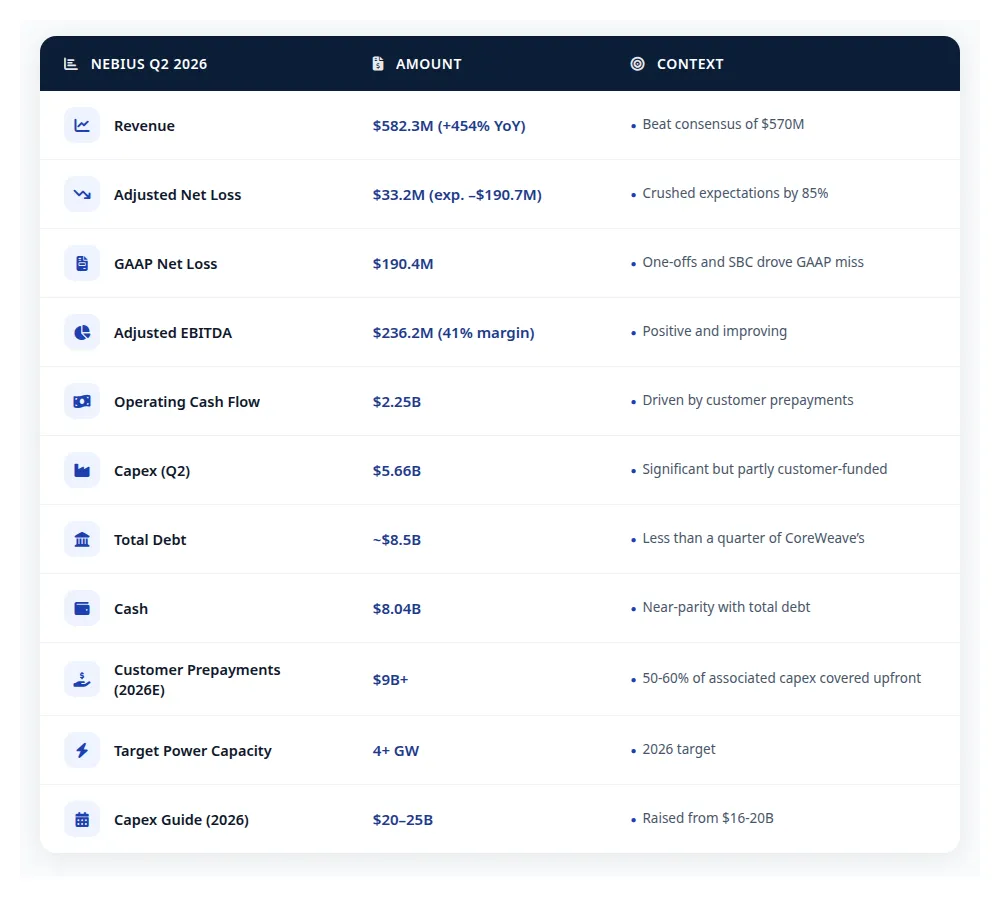Select the banknote icon for Operating Cash Flow
The image size is (1000, 897).
pos(82,401)
